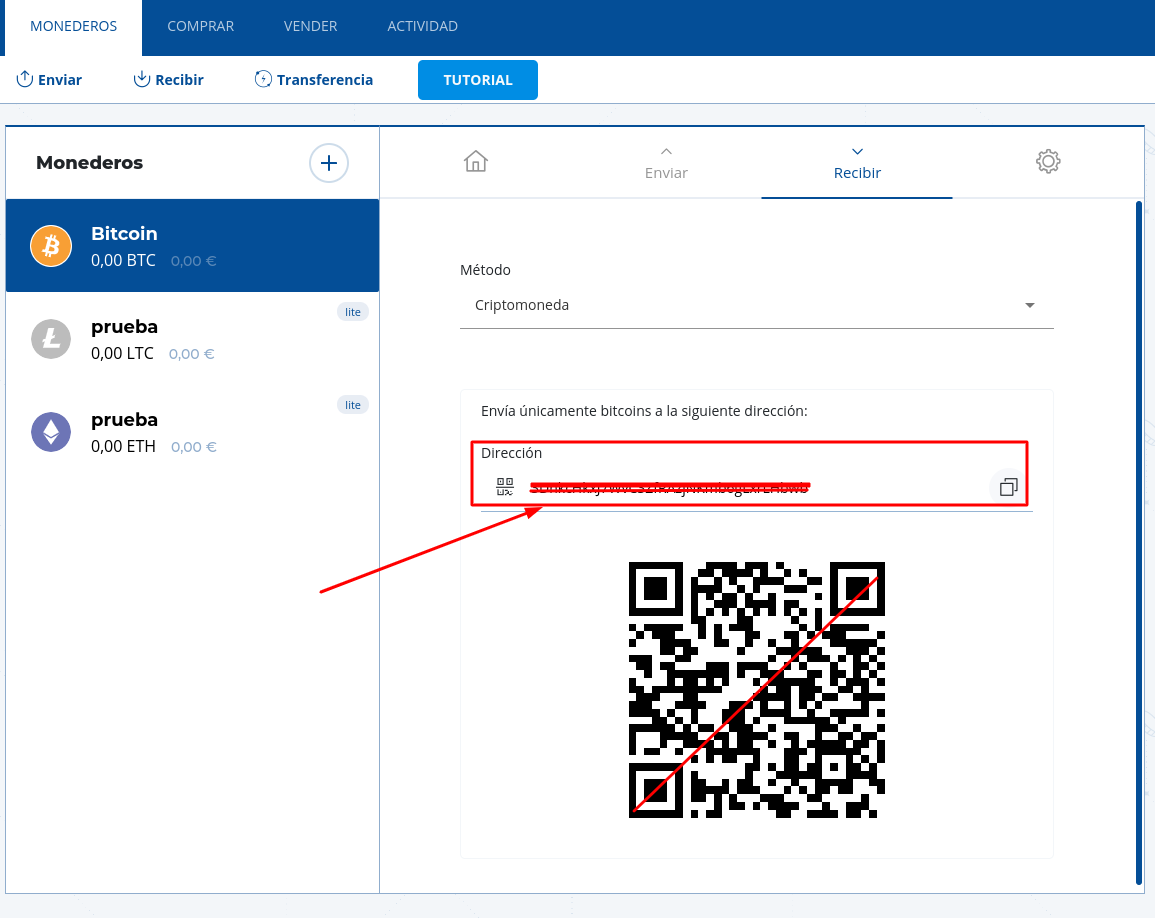Click the 0,00 LTC balance text
Image resolution: width=1155 pixels, height=918 pixels.
pos(122,354)
